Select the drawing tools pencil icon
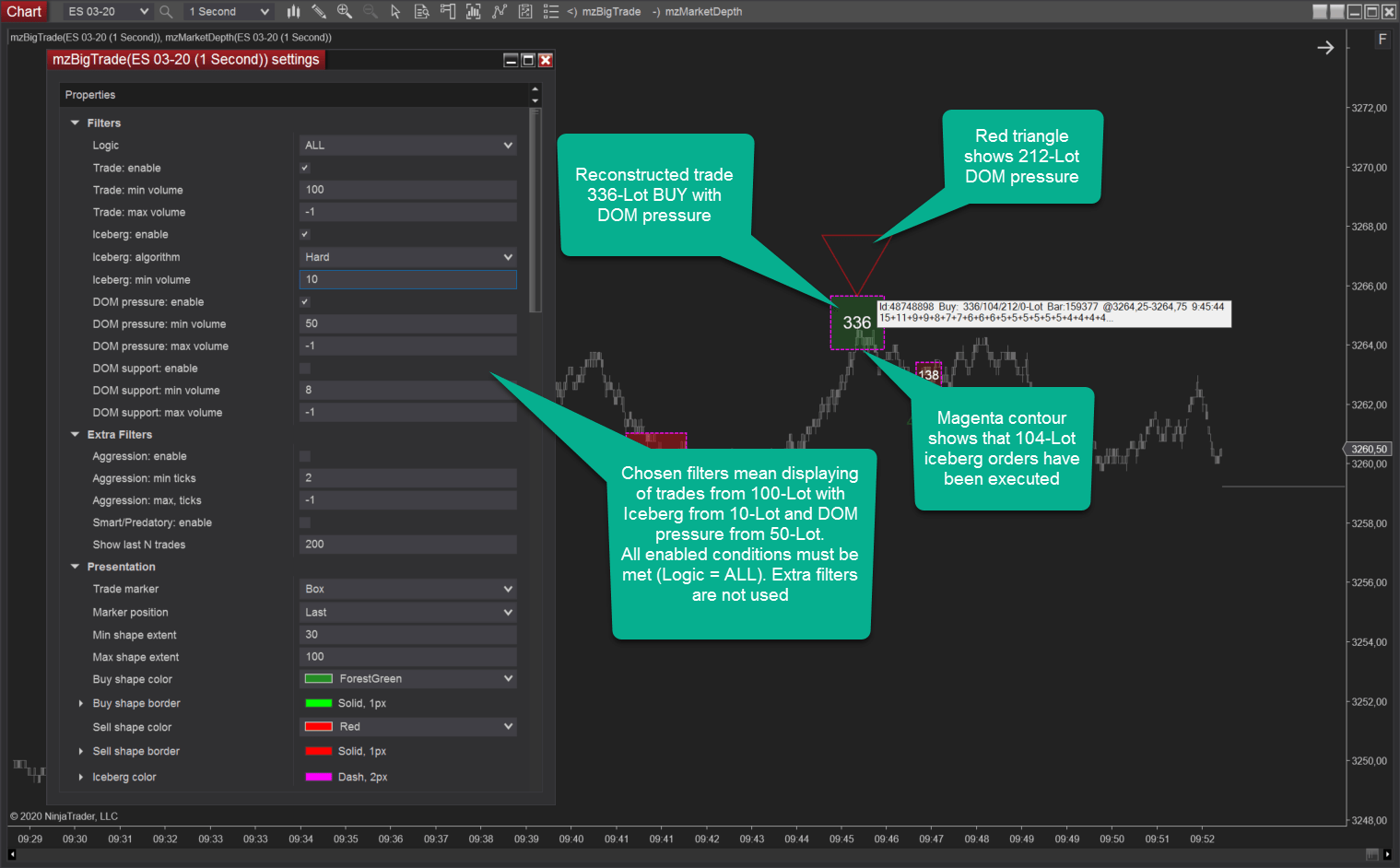 point(319,11)
